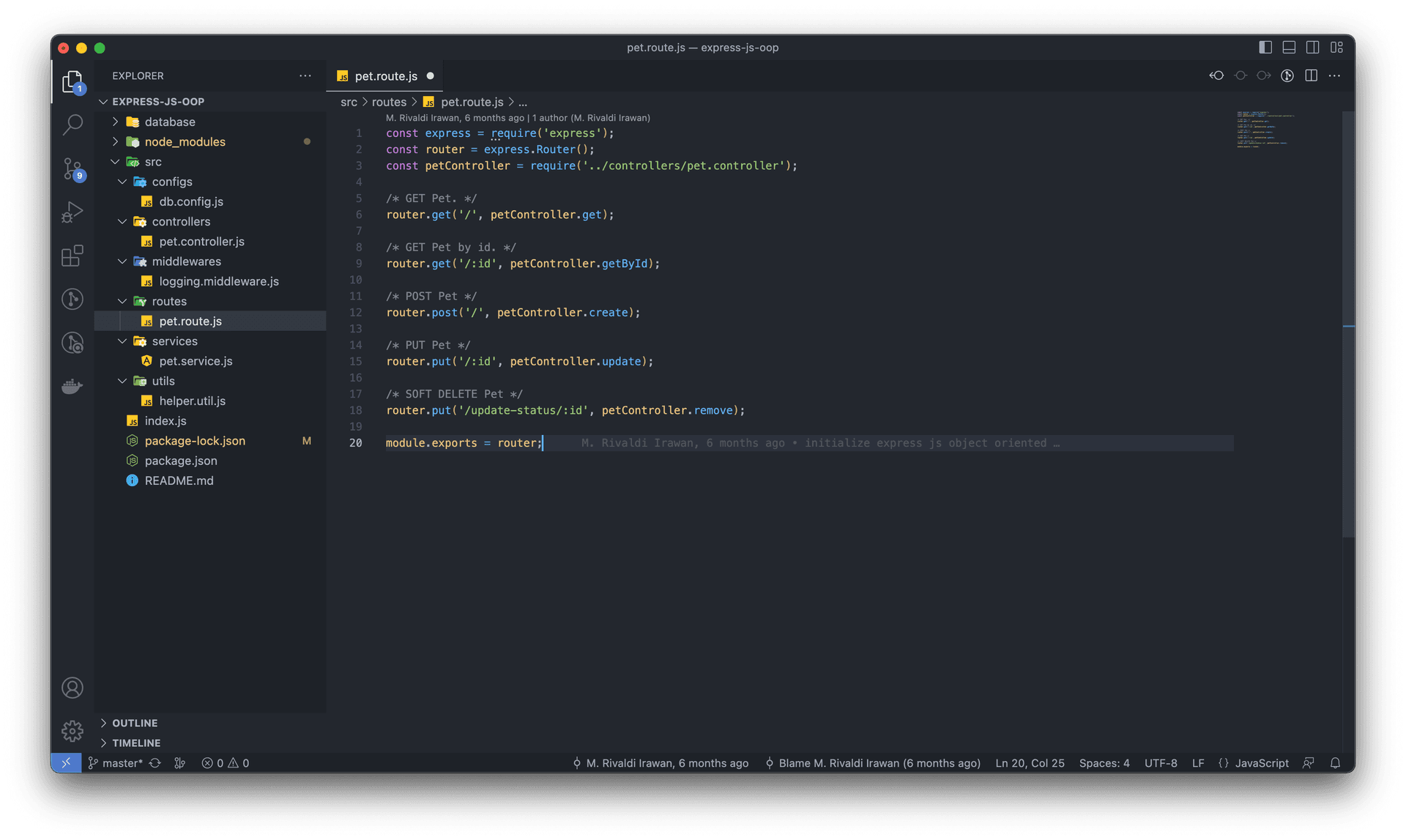Open the Search view in activity bar

coord(72,124)
